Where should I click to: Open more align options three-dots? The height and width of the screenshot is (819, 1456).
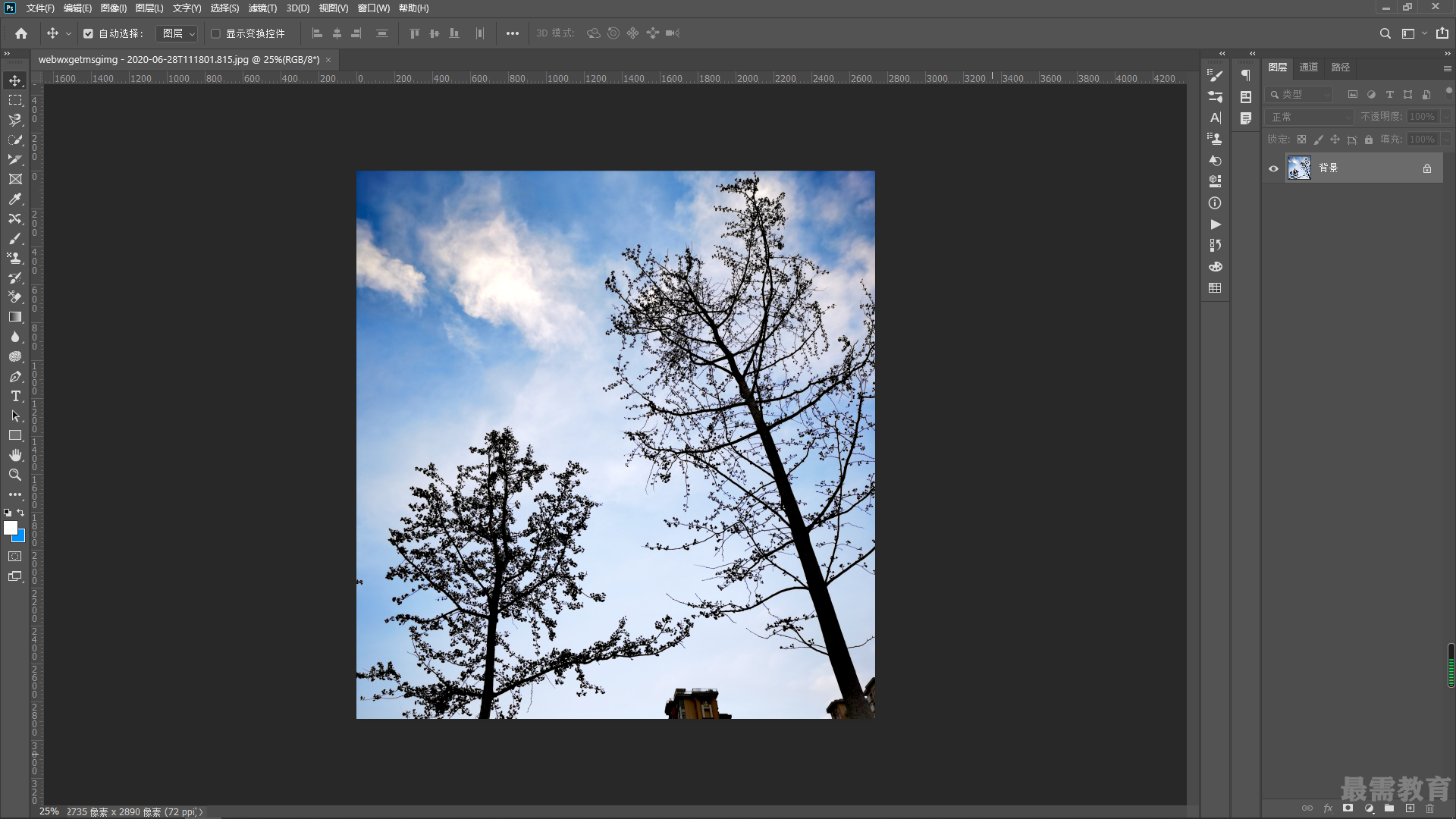(x=513, y=33)
